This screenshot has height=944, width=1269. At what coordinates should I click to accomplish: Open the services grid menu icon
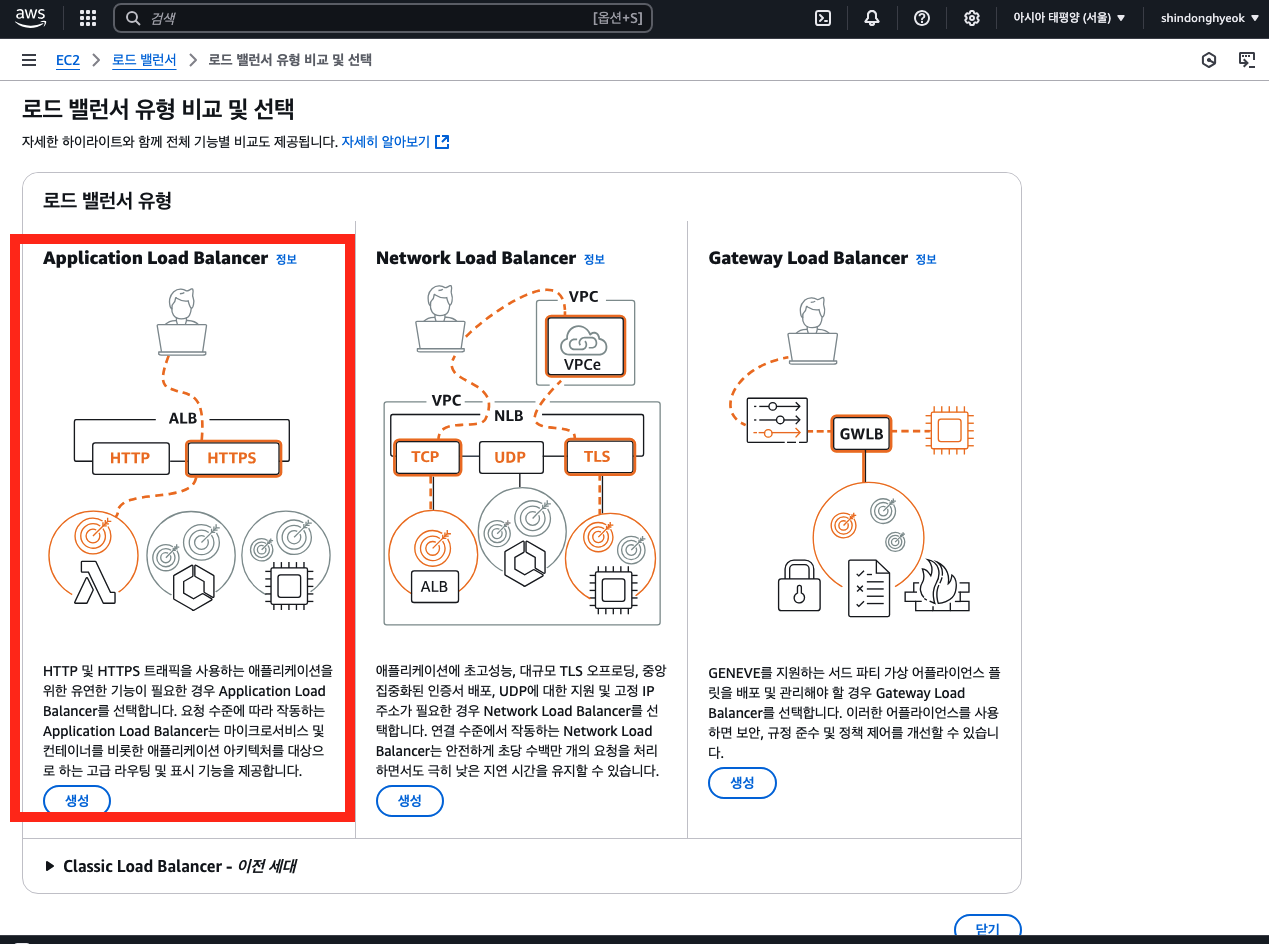pyautogui.click(x=88, y=18)
